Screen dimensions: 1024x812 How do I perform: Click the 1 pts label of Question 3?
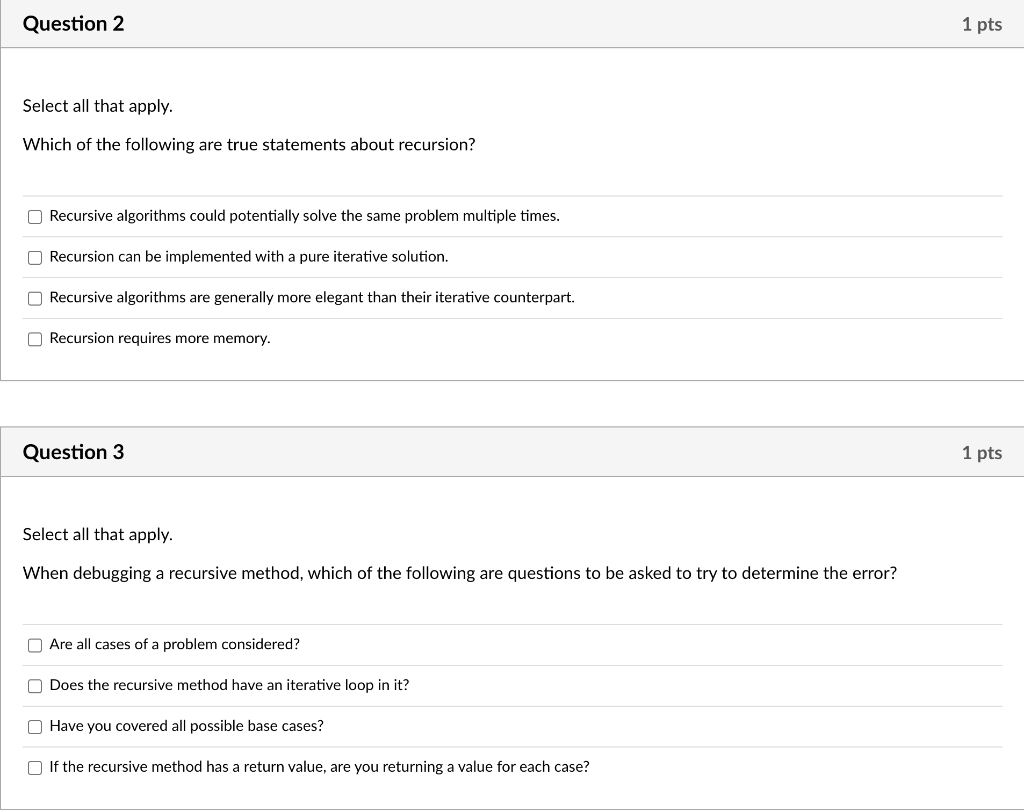pyautogui.click(x=982, y=453)
